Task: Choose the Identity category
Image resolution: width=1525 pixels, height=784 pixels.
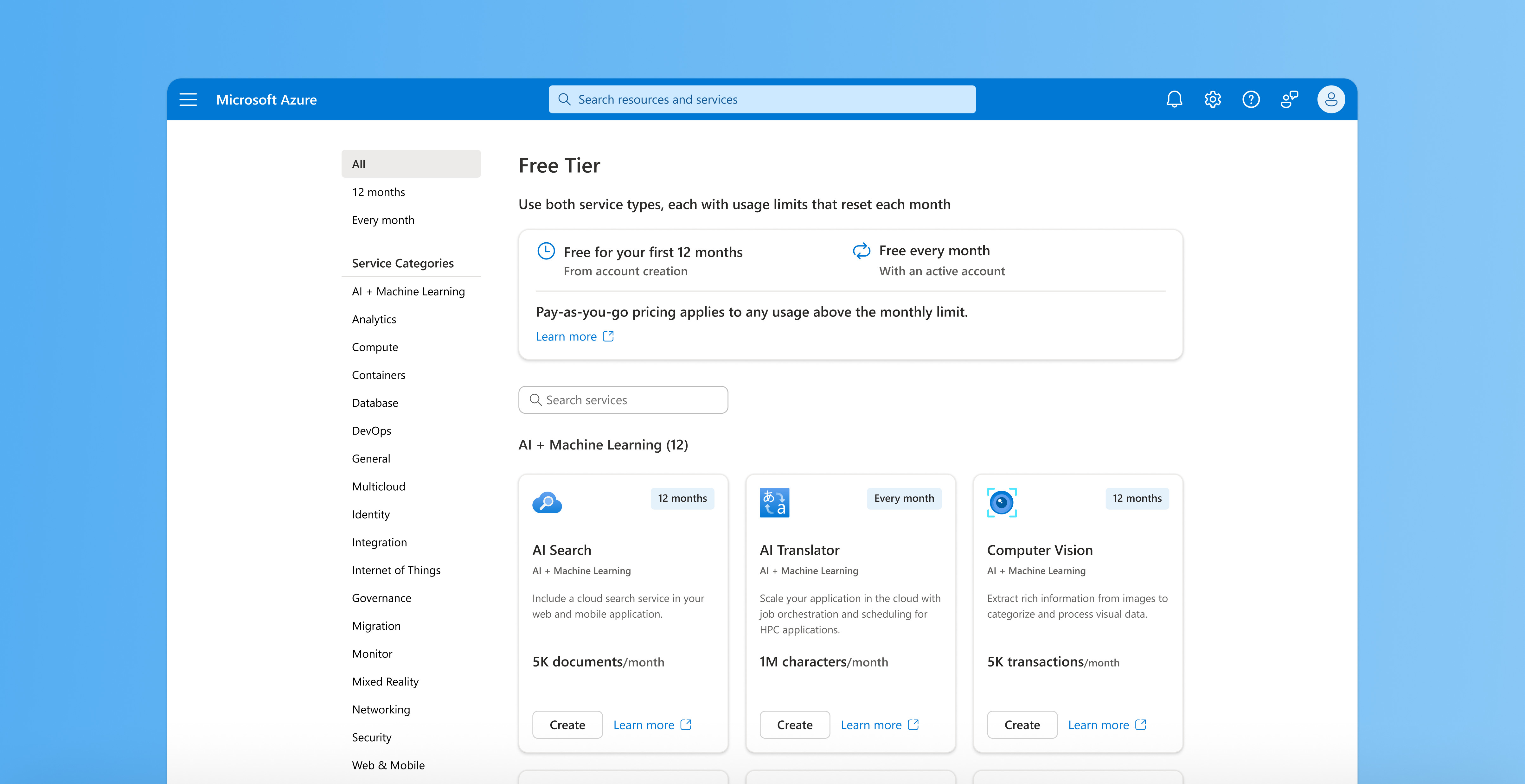Action: point(411,514)
